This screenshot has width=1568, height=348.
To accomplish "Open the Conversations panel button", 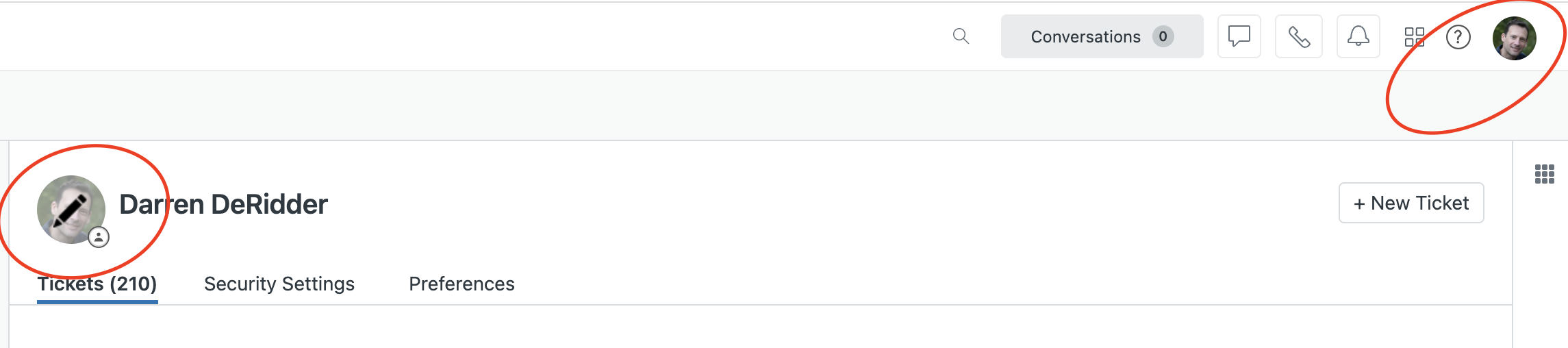I will [1102, 36].
